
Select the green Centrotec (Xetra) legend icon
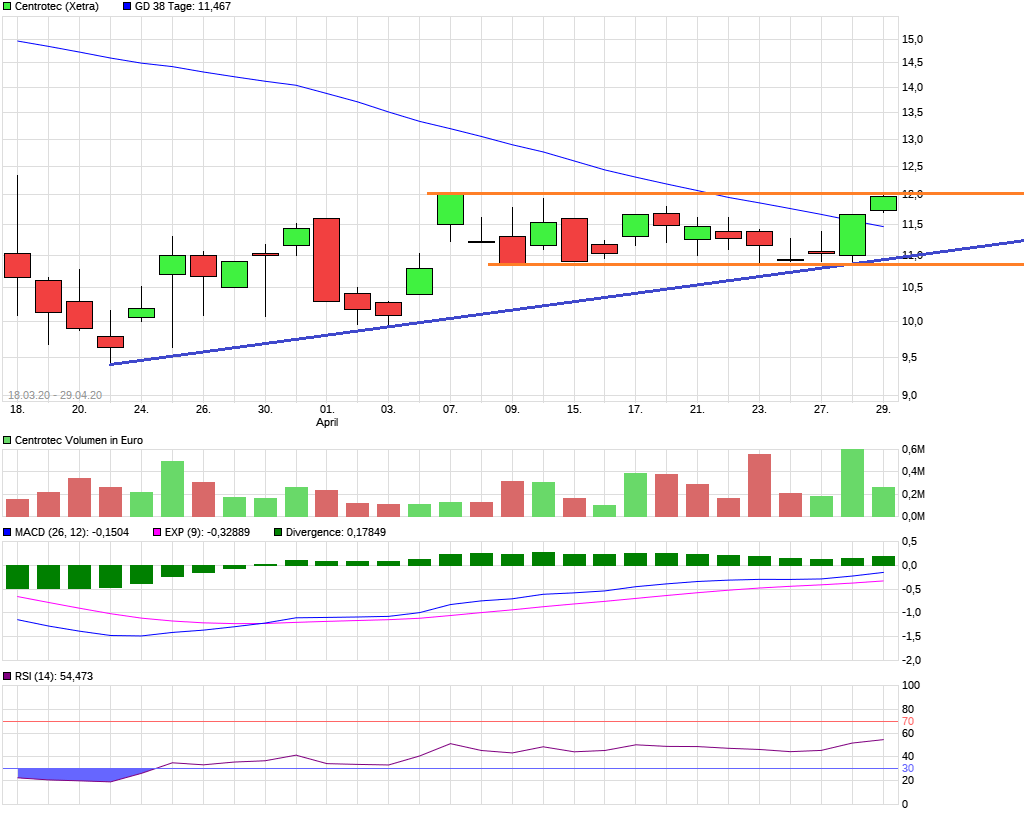[8, 6]
